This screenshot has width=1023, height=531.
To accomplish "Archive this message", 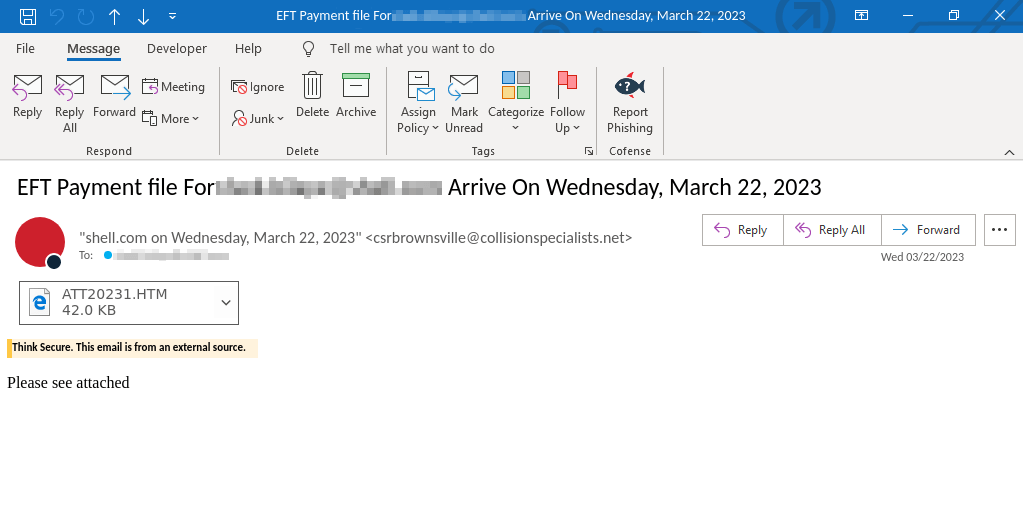I will tap(356, 95).
